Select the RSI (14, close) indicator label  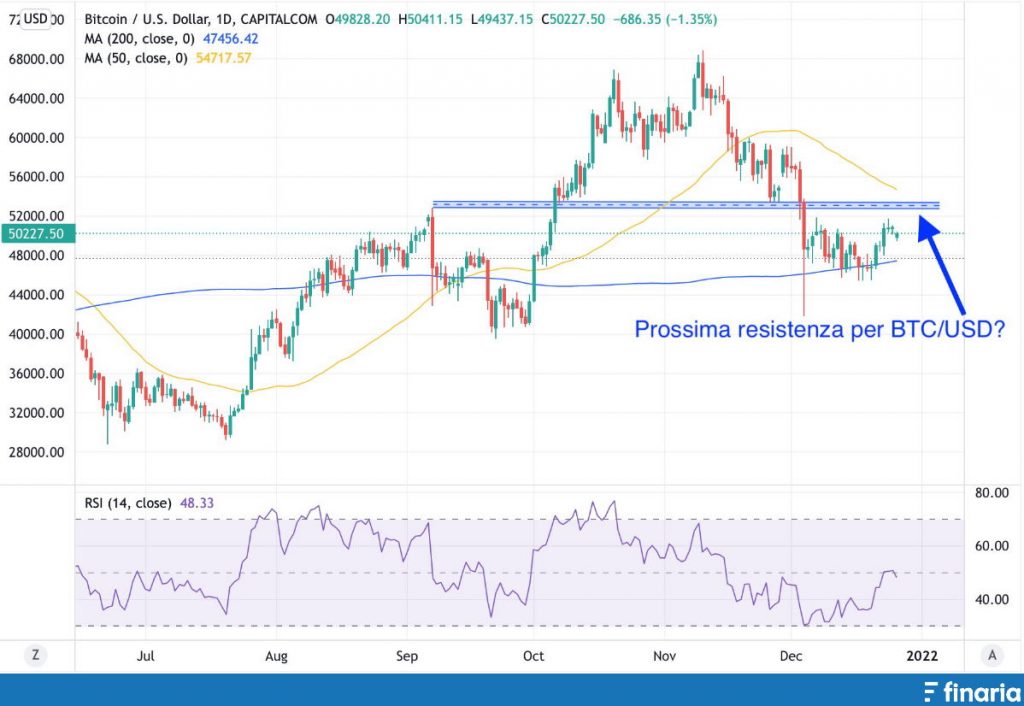[x=128, y=503]
